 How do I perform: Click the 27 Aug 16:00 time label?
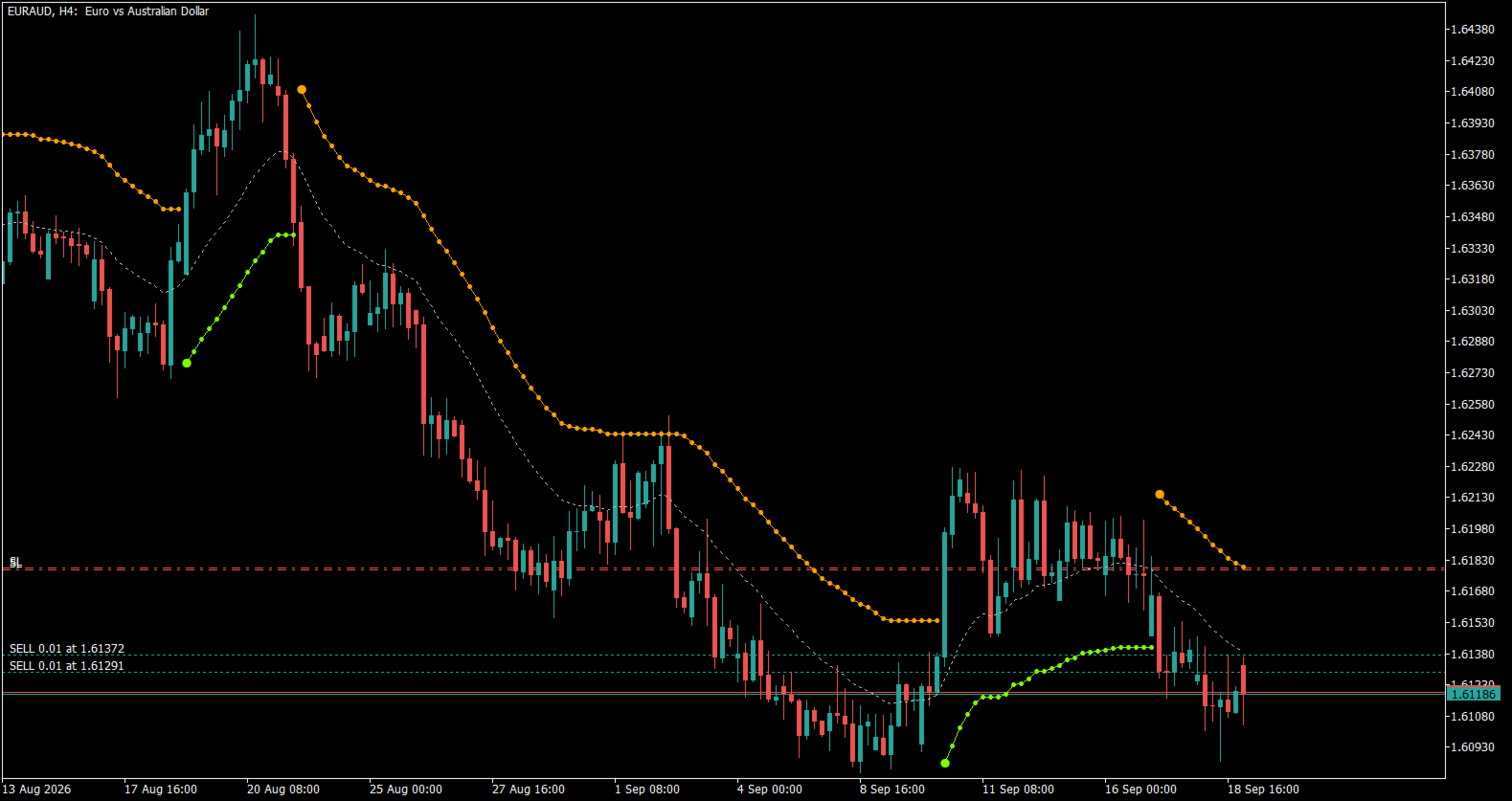click(x=529, y=790)
